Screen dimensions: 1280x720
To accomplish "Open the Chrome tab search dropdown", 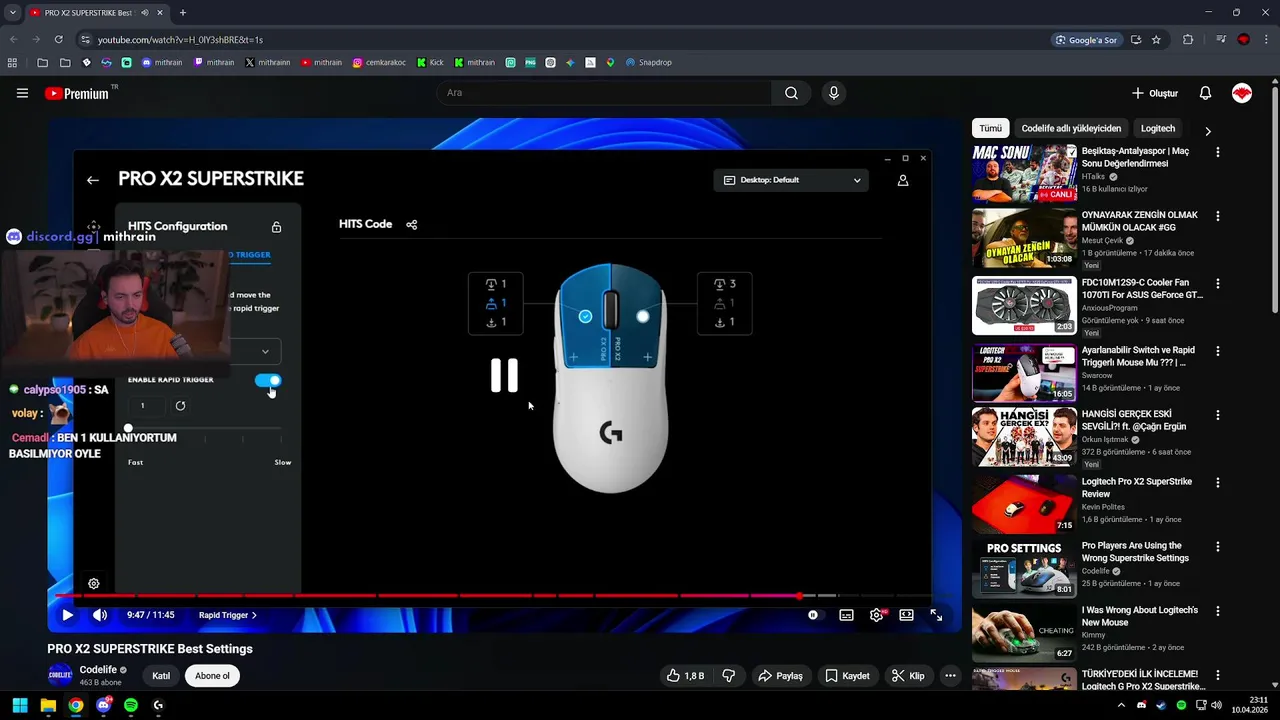I will pyautogui.click(x=13, y=13).
